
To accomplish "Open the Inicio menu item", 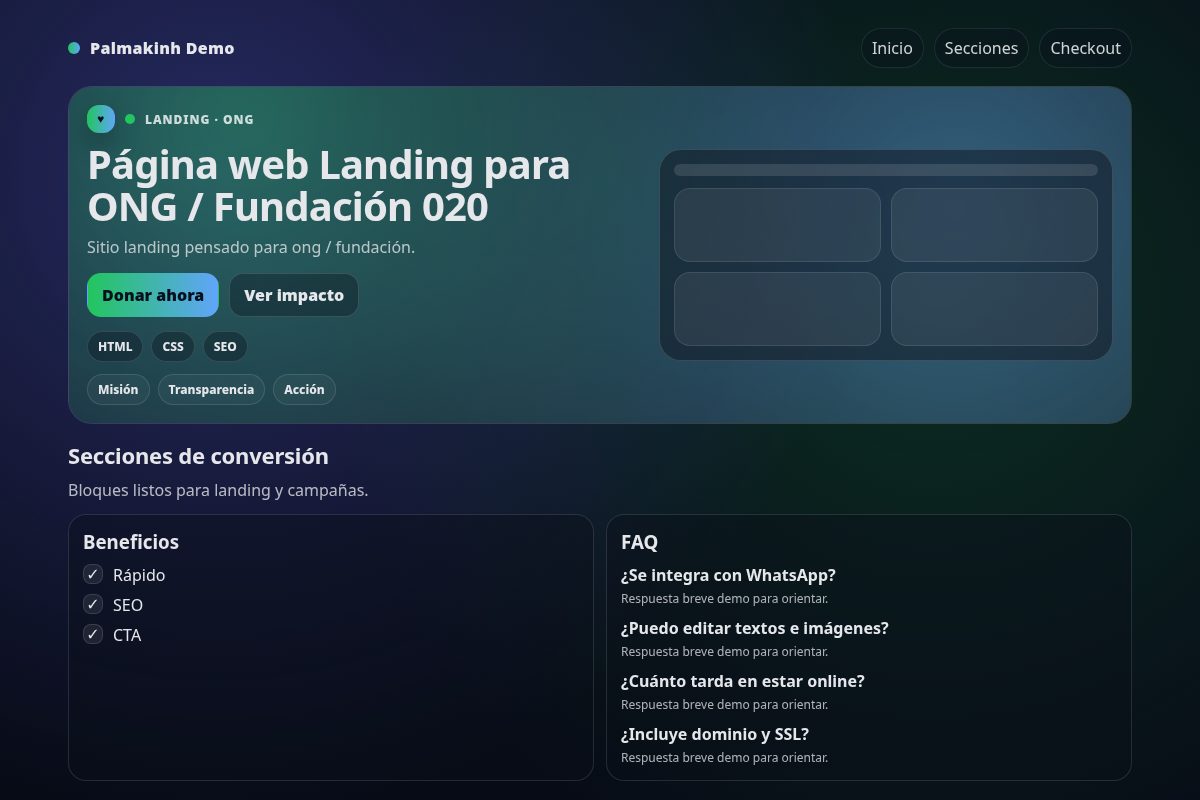I will coord(891,47).
